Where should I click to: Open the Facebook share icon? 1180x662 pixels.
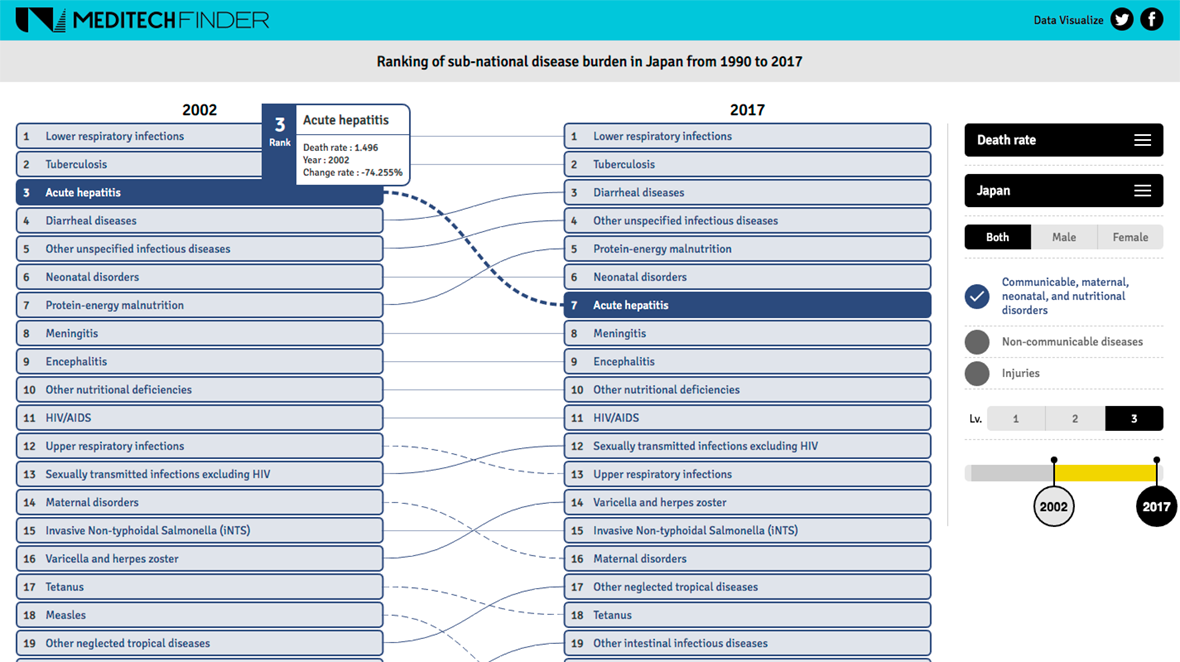coord(1152,20)
